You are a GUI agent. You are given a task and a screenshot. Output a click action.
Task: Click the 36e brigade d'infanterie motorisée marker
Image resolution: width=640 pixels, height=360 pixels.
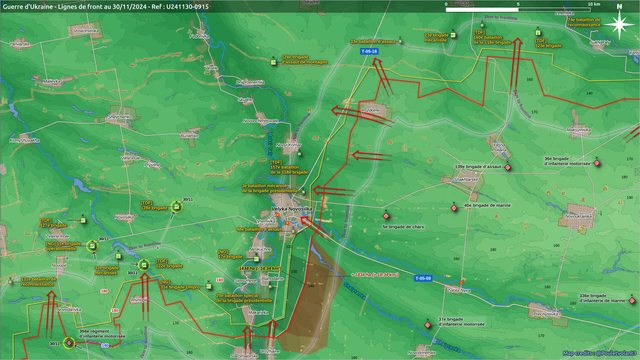[x=597, y=163]
